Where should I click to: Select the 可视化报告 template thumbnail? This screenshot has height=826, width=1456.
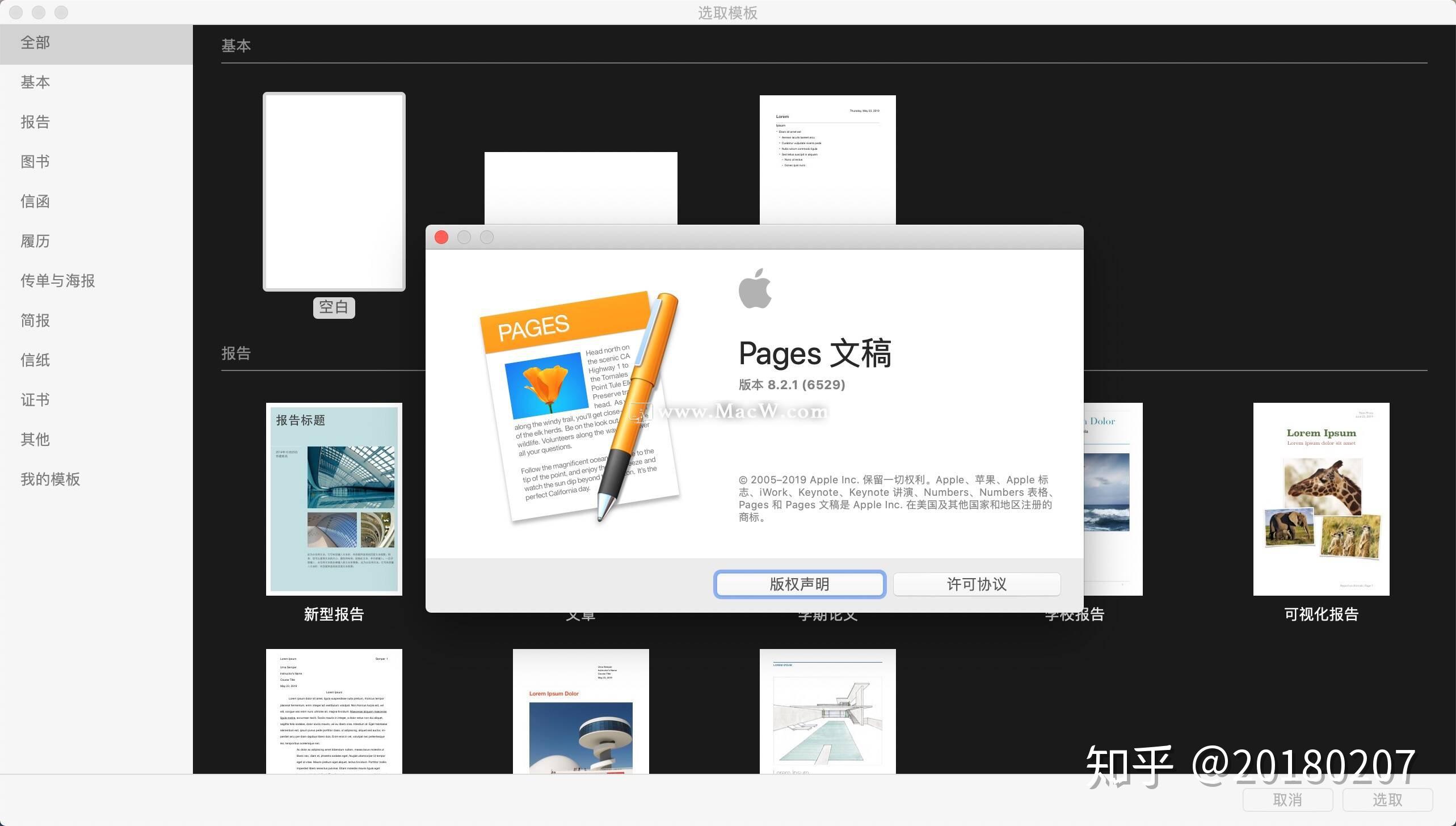[1320, 499]
